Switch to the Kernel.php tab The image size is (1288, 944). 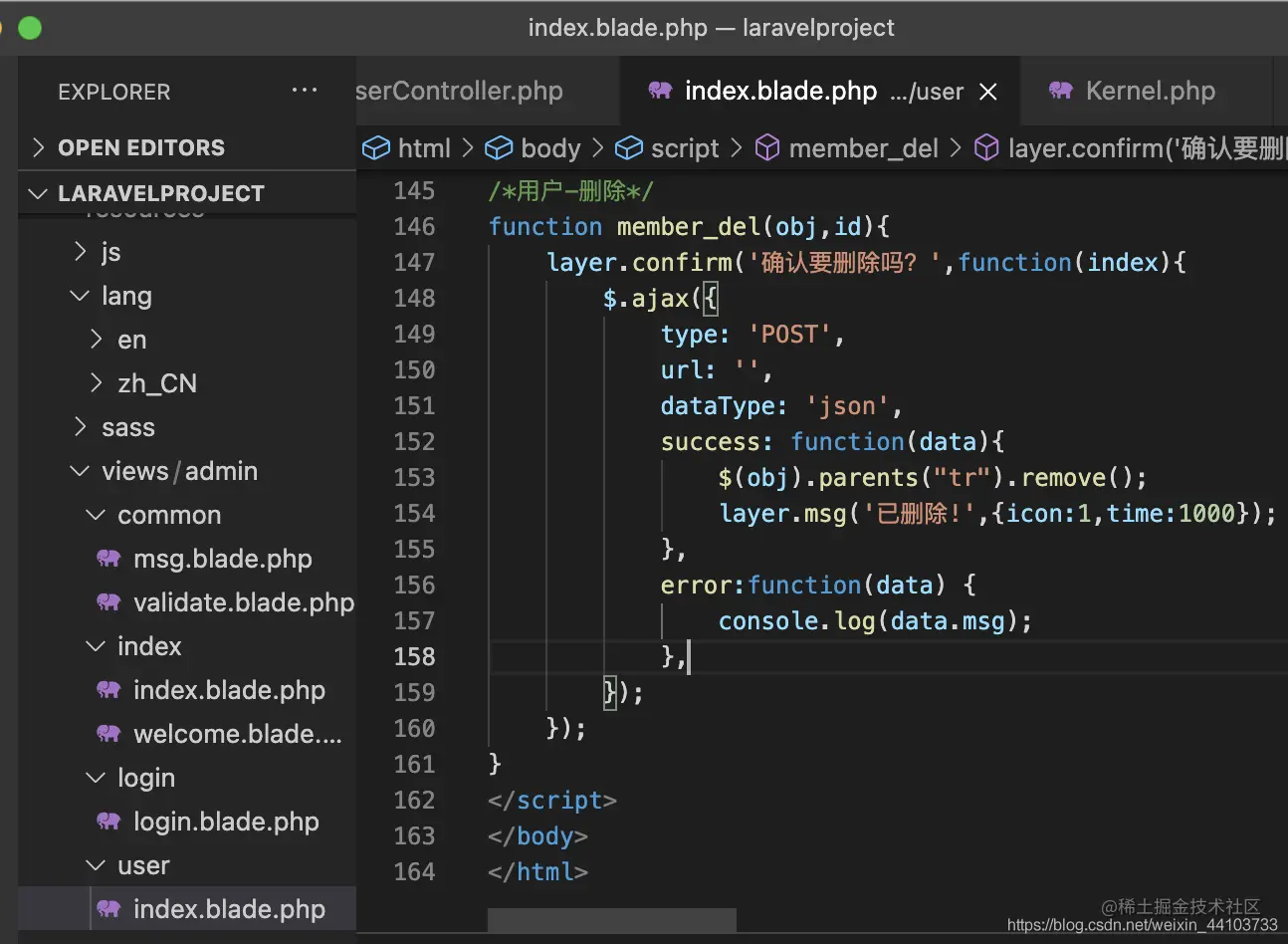point(1145,91)
